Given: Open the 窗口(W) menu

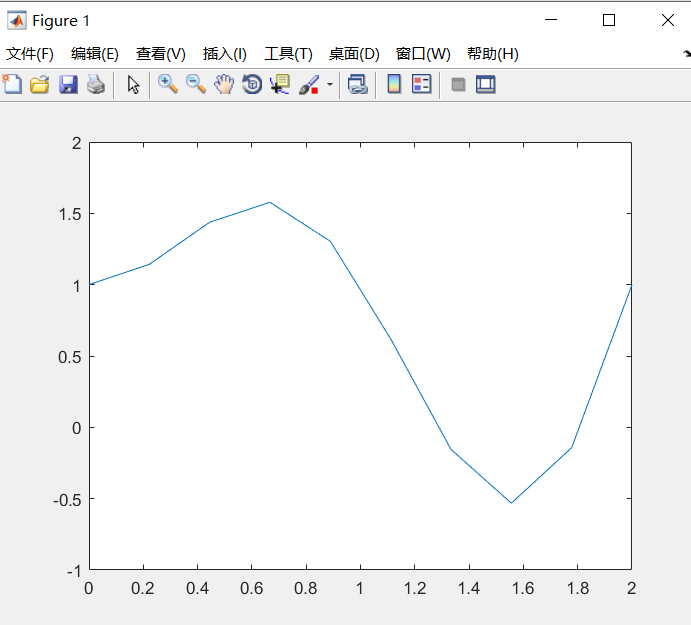Looking at the screenshot, I should click(423, 54).
